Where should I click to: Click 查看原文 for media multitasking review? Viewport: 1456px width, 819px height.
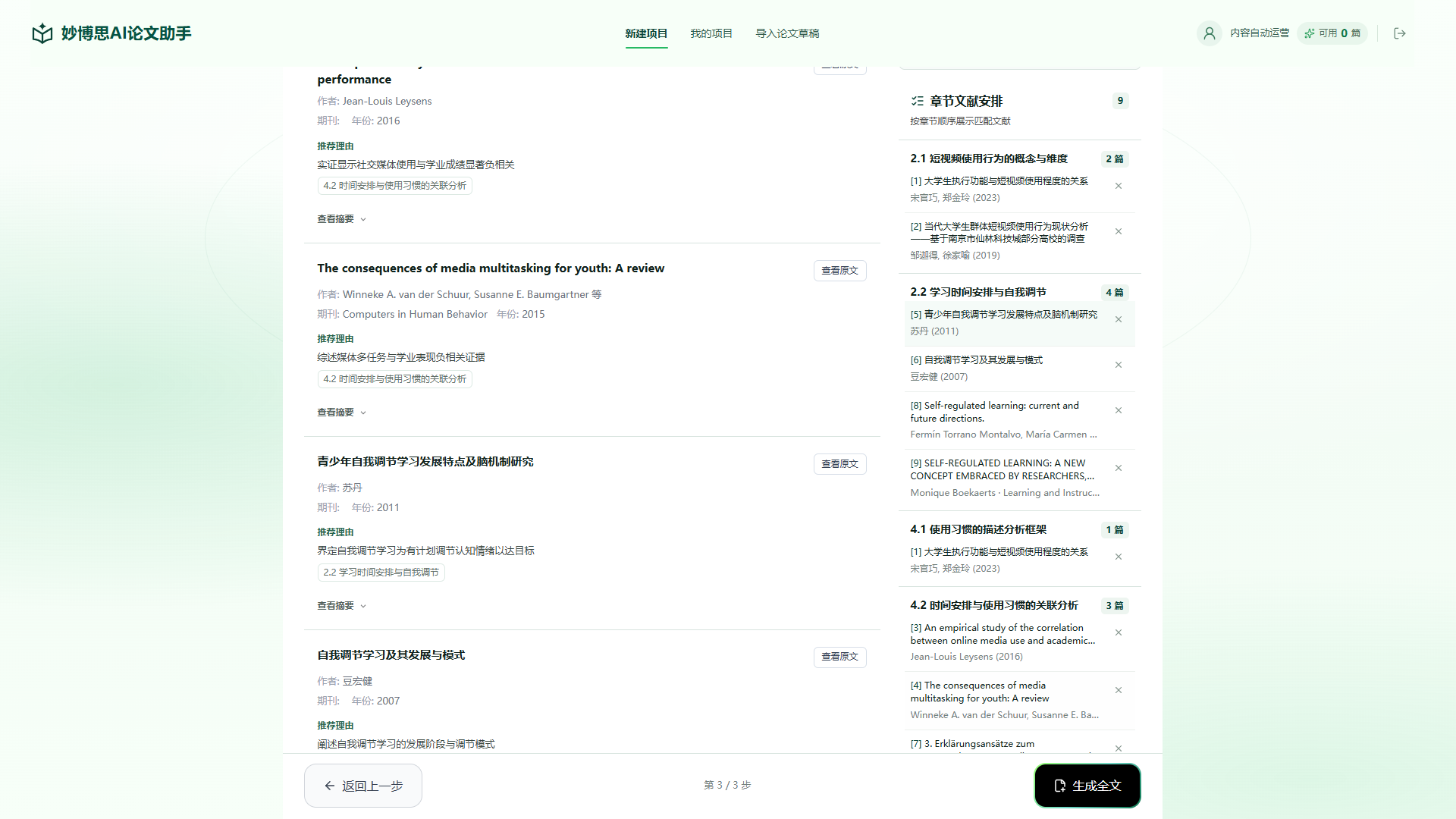tap(840, 271)
